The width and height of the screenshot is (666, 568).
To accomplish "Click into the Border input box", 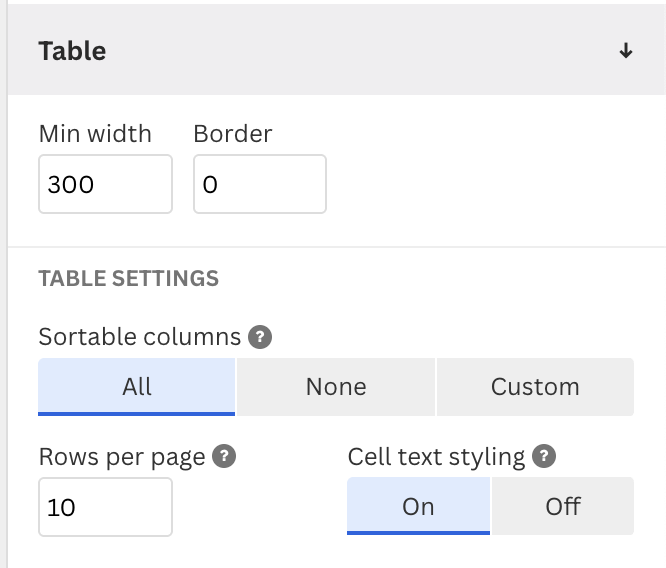I will click(x=260, y=184).
